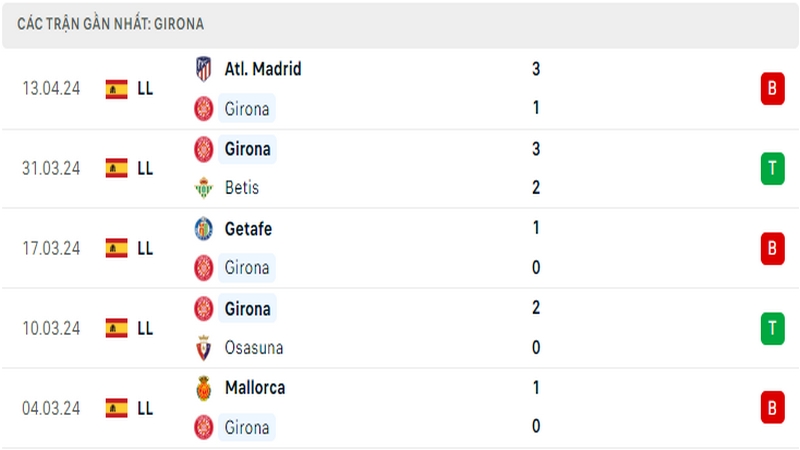800x450 pixels.
Task: Click the Betis club crest icon
Action: pyautogui.click(x=204, y=188)
